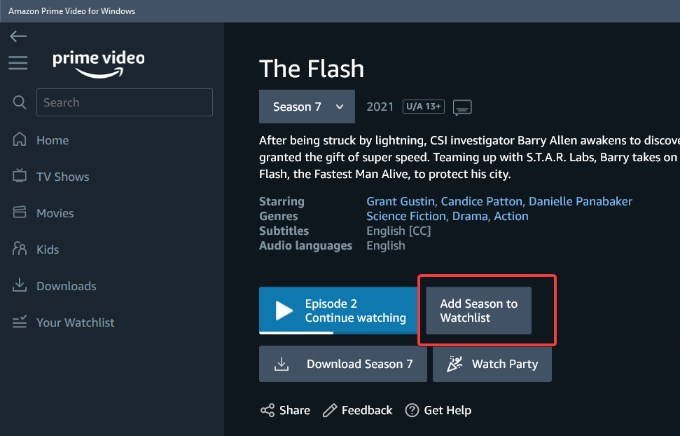680x436 pixels.
Task: Open Home in the sidebar
Action: 52,141
